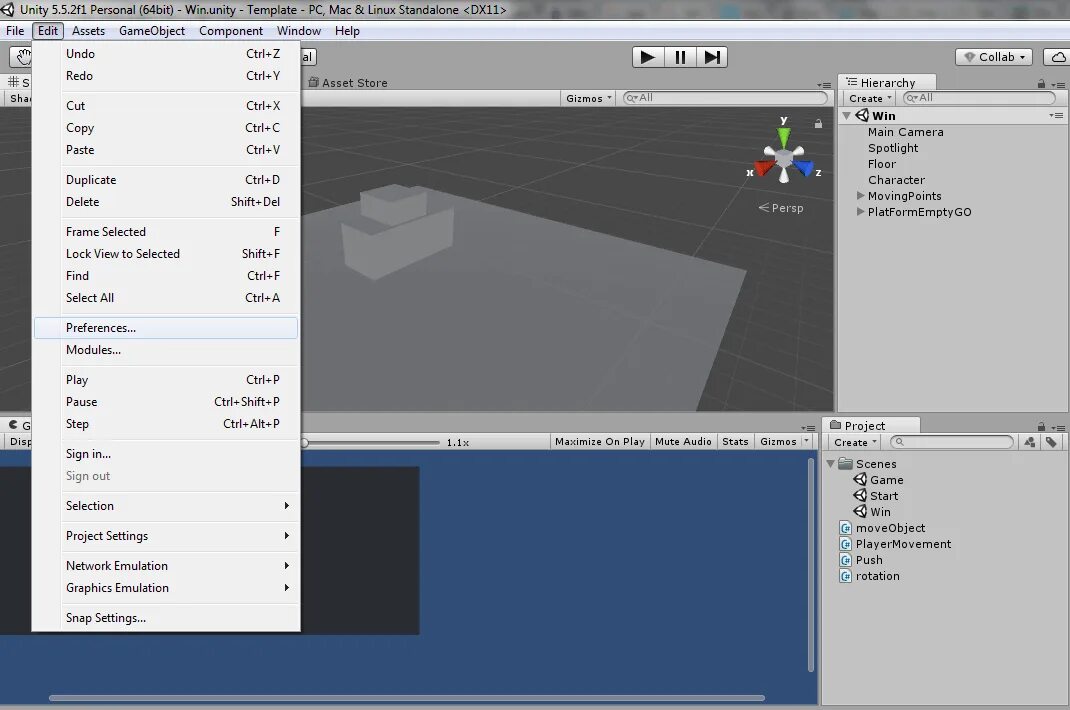The image size is (1070, 710).
Task: Click the blue Z axis cone of scene gizmo
Action: coord(804,167)
